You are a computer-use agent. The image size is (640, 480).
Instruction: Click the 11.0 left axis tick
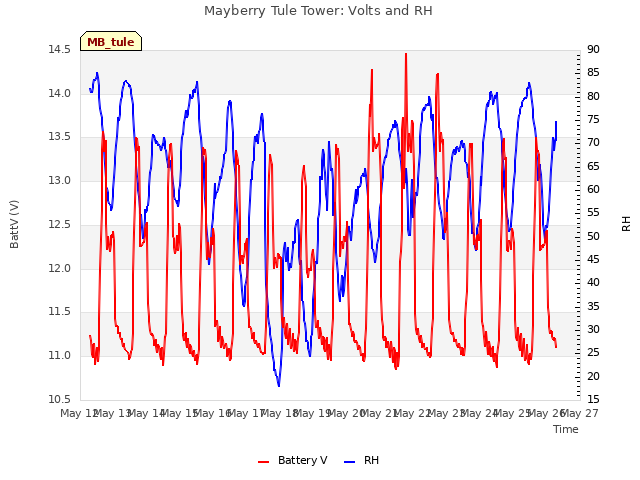(x=59, y=356)
